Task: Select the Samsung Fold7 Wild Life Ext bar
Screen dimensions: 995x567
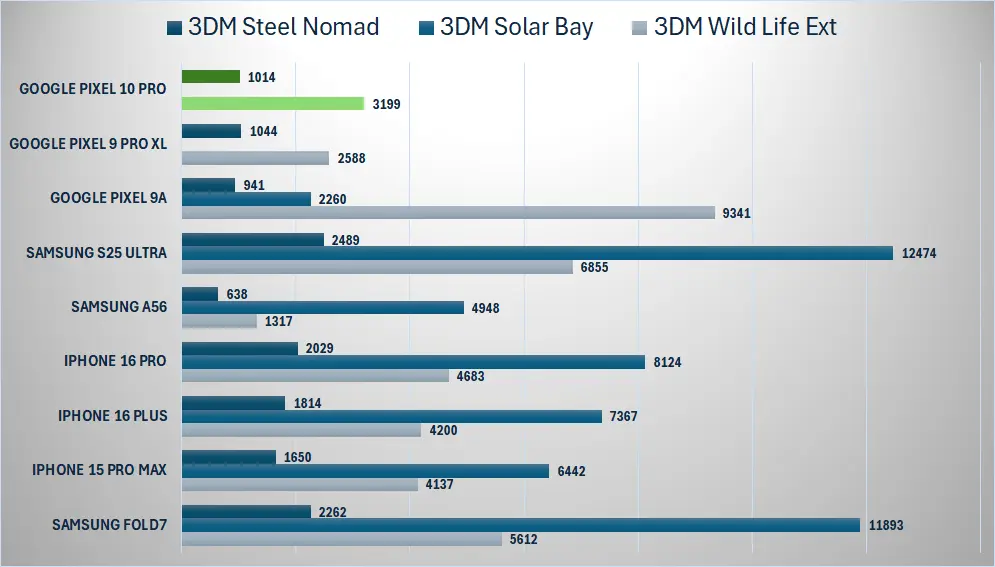Action: (342, 538)
